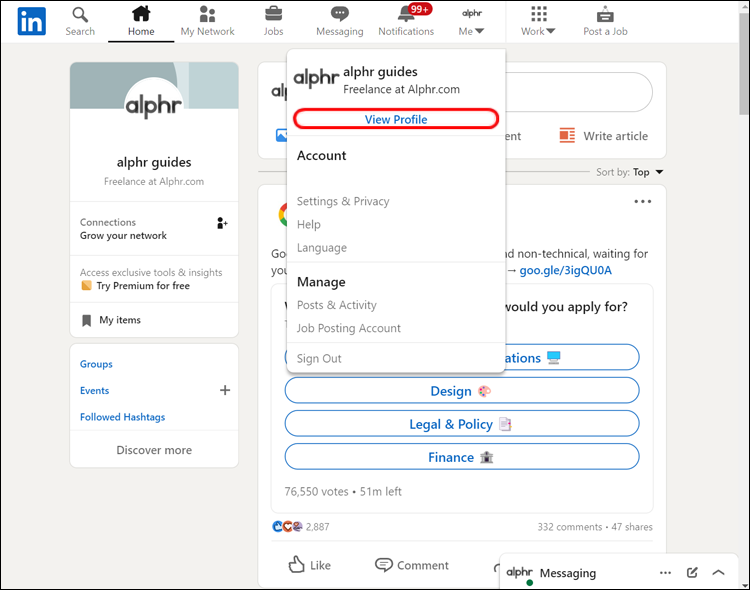The height and width of the screenshot is (590, 750).
Task: Click the LinkedIn logo icon
Action: (32, 22)
